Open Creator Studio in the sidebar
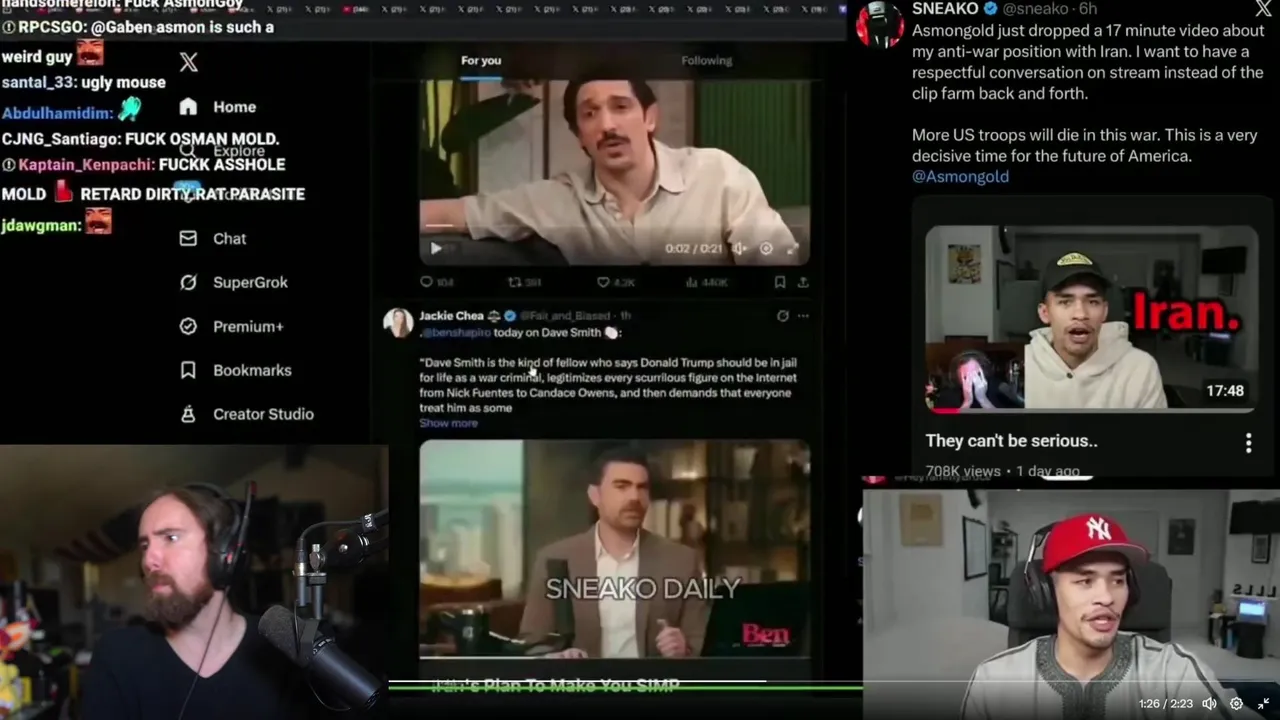 pyautogui.click(x=246, y=414)
